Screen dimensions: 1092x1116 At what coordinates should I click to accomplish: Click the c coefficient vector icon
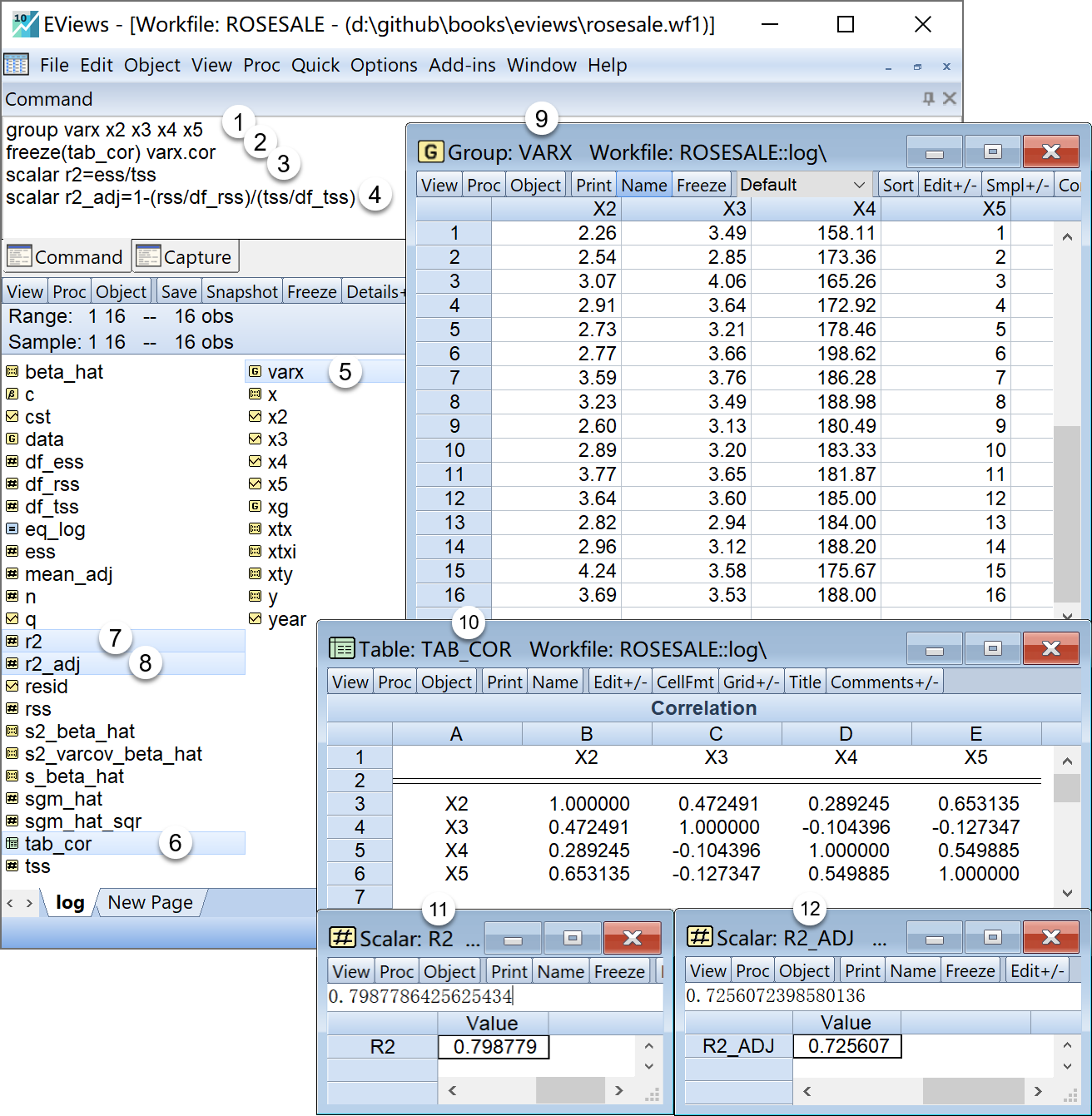pos(12,394)
